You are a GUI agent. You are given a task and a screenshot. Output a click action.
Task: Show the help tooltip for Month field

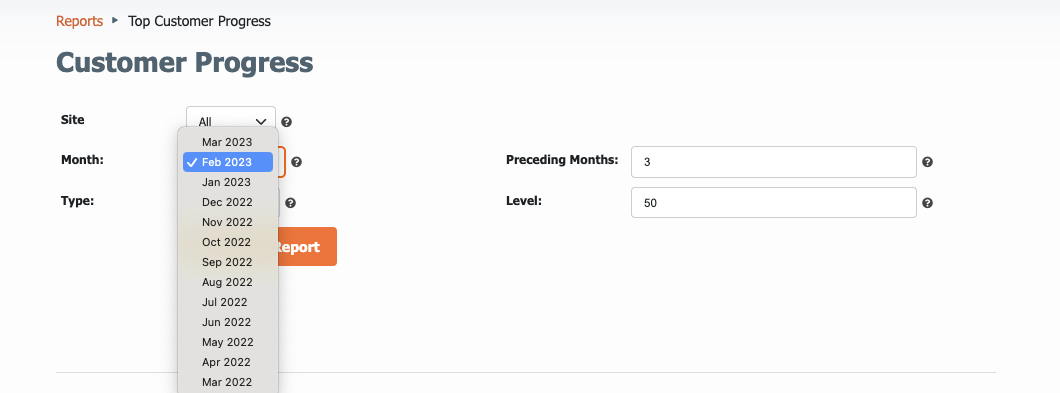296,162
